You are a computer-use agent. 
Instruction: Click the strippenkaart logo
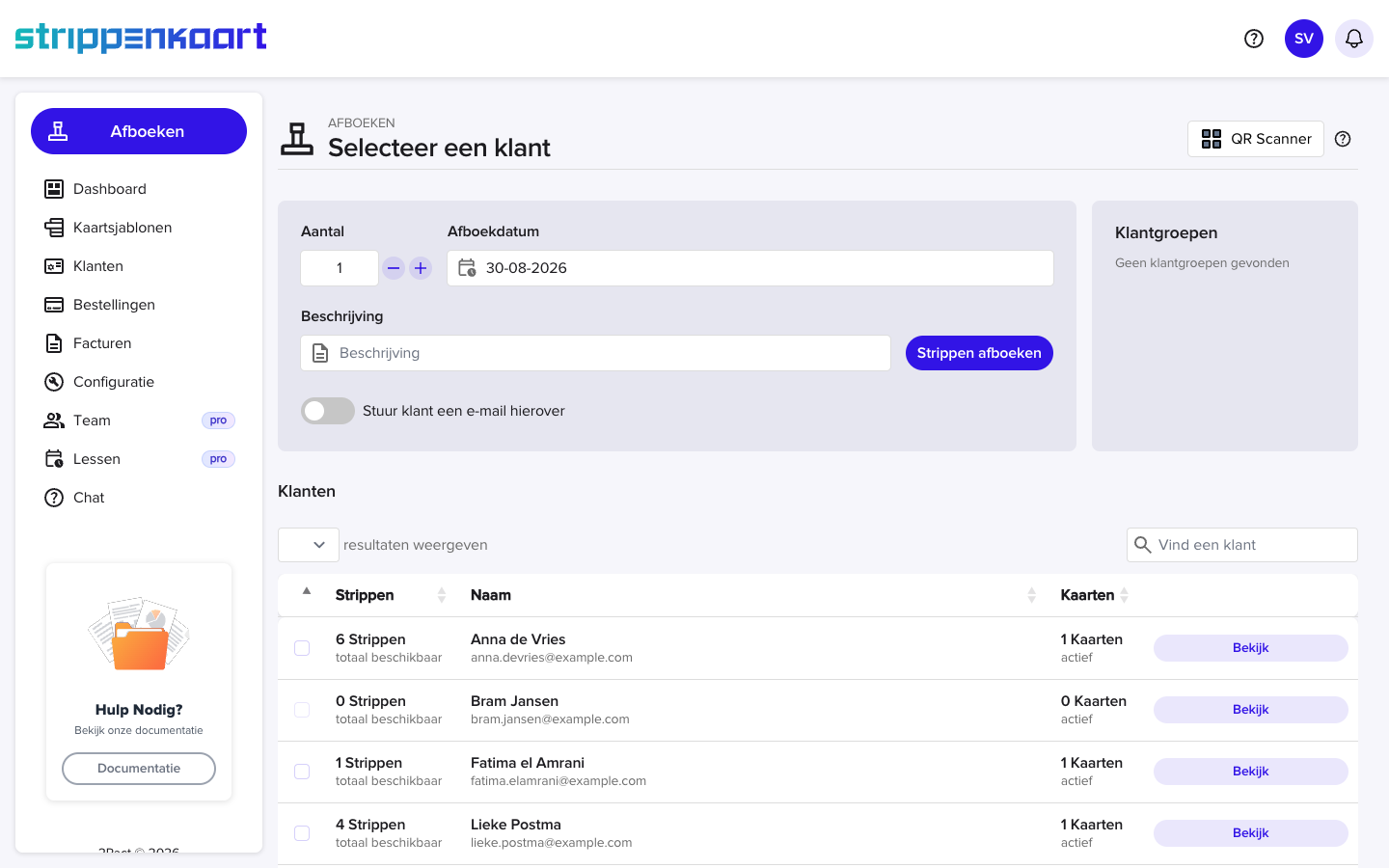pyautogui.click(x=141, y=38)
